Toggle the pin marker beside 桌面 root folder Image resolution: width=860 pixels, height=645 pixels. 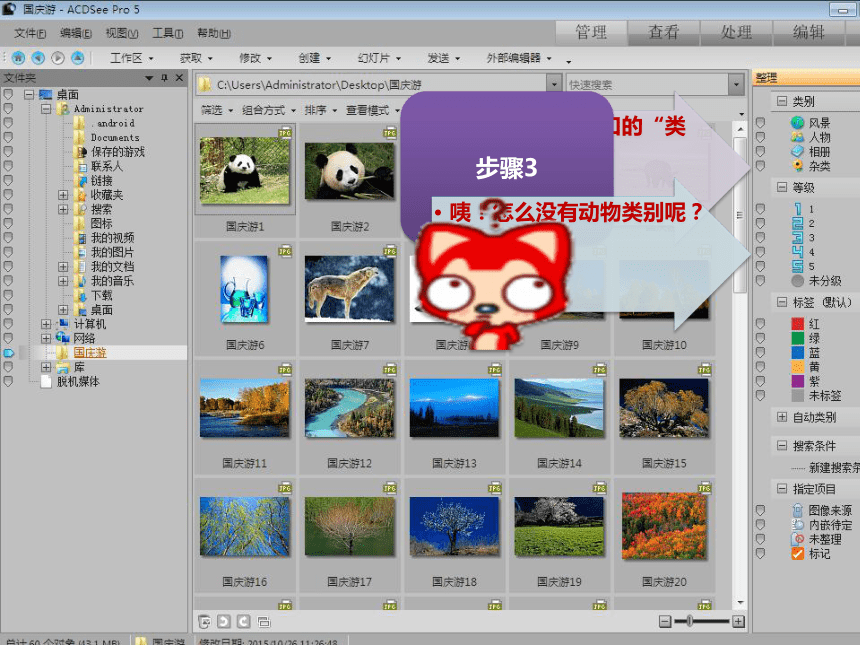8,94
